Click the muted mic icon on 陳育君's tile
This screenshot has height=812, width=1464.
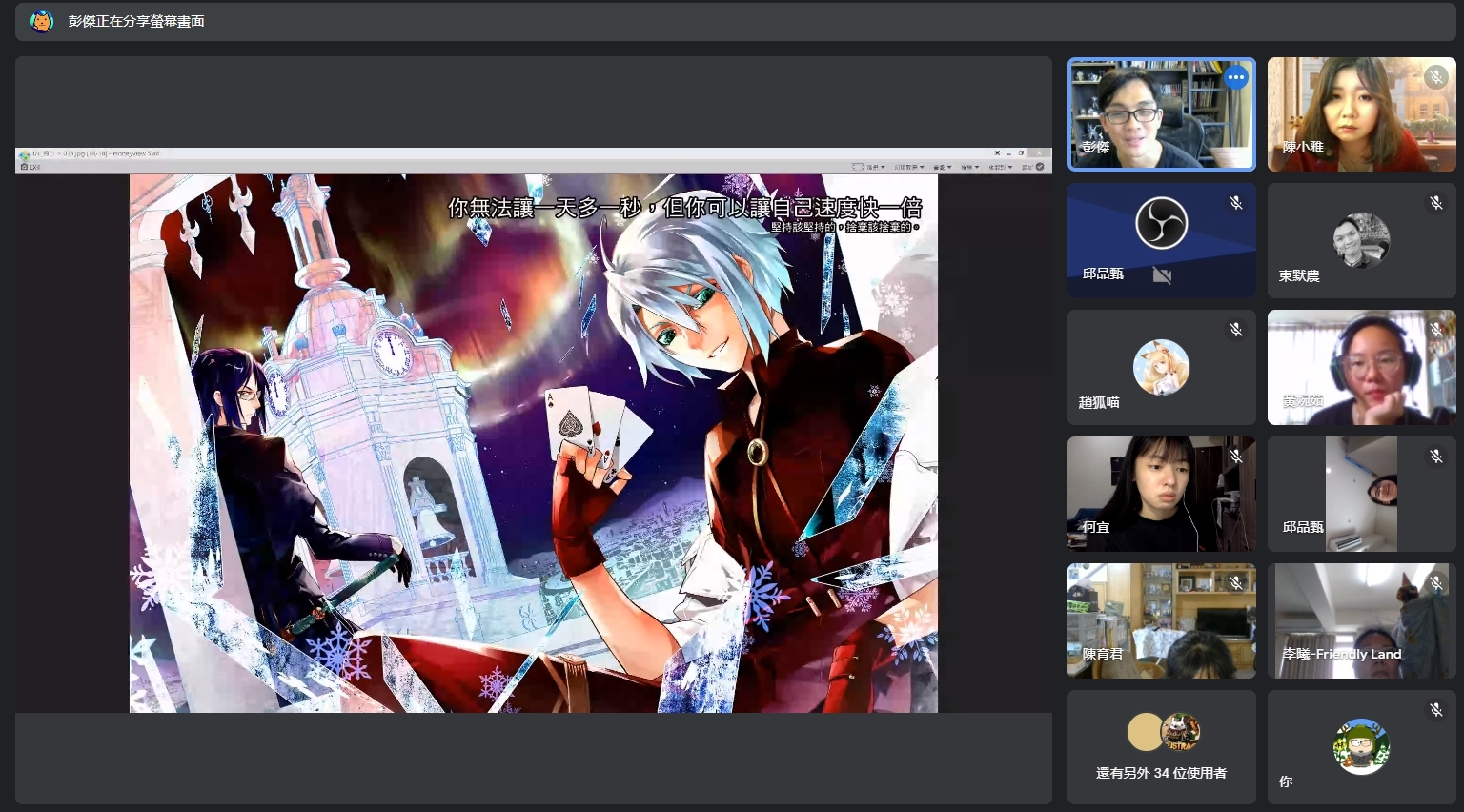(x=1236, y=583)
